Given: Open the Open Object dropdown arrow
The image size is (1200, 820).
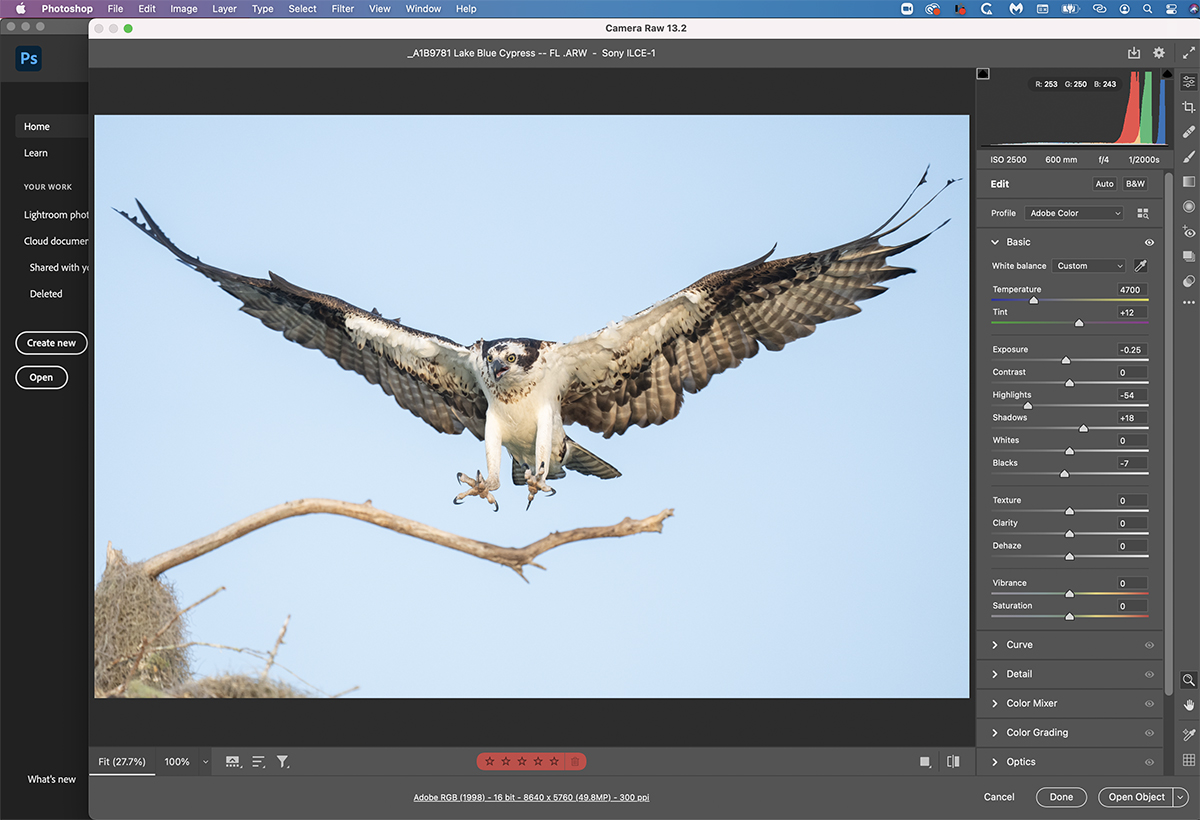Looking at the screenshot, I should [1181, 797].
